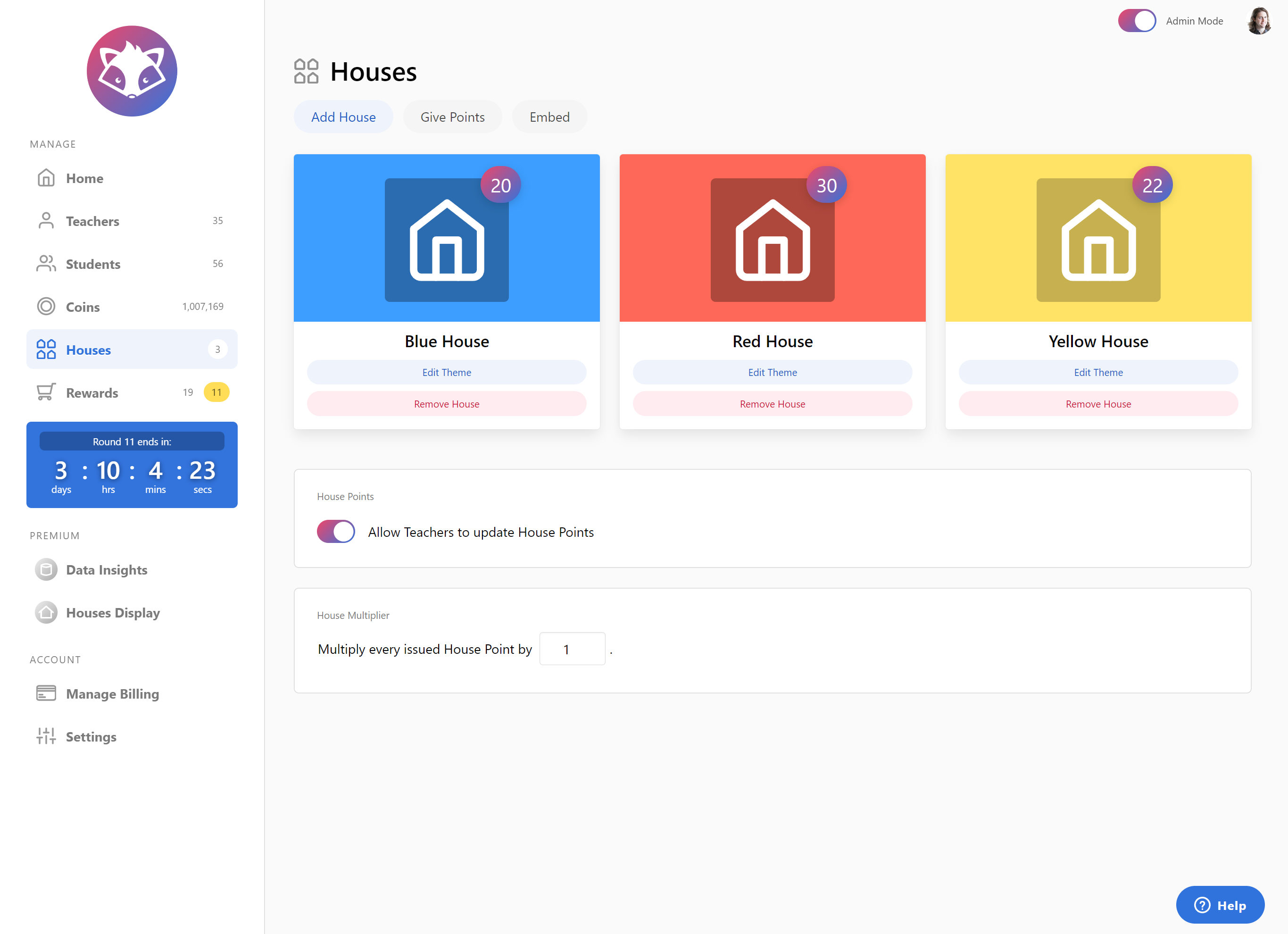Disable teachers updating House Points toggle
This screenshot has width=1288, height=934.
click(x=336, y=532)
